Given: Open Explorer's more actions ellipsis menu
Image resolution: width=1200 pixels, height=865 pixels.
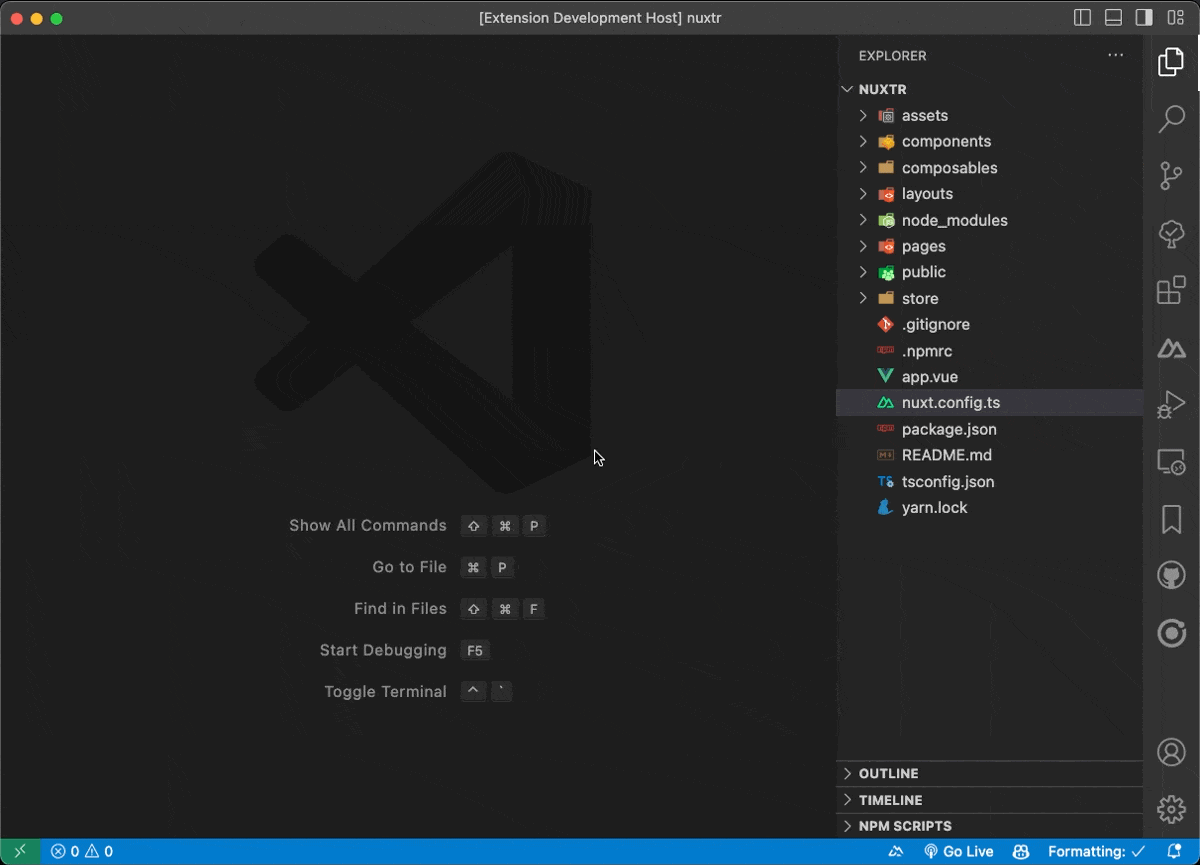Looking at the screenshot, I should (x=1116, y=56).
